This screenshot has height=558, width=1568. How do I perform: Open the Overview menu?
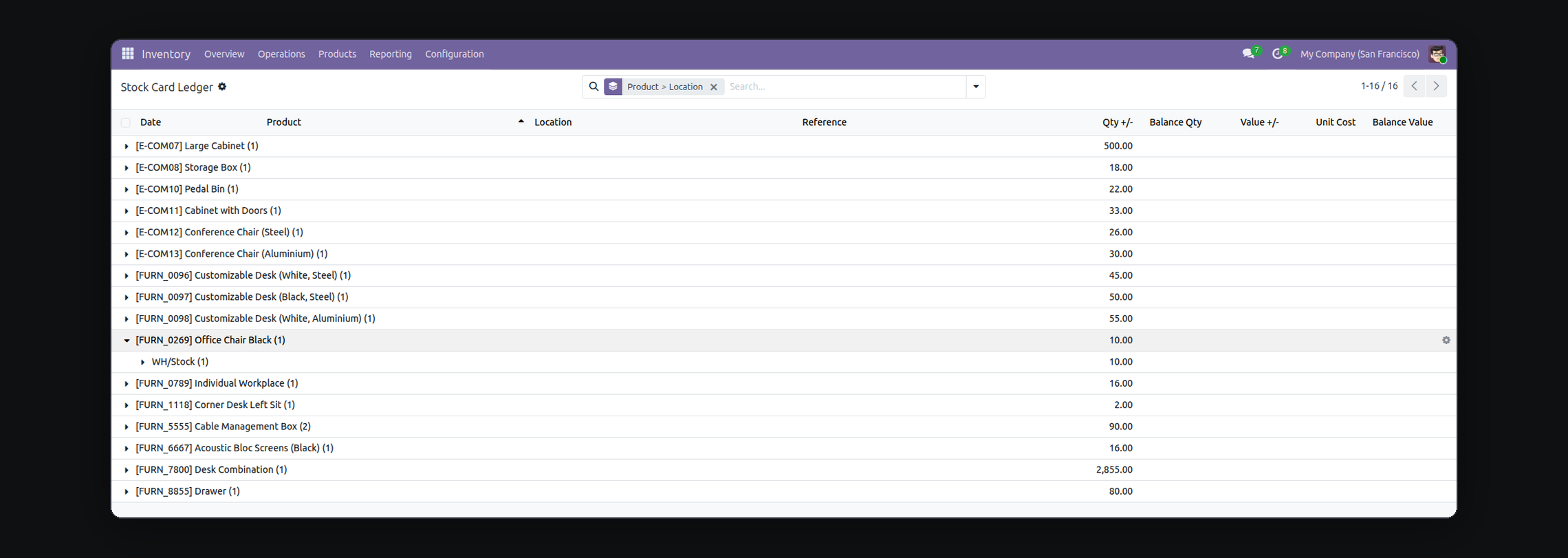coord(224,54)
